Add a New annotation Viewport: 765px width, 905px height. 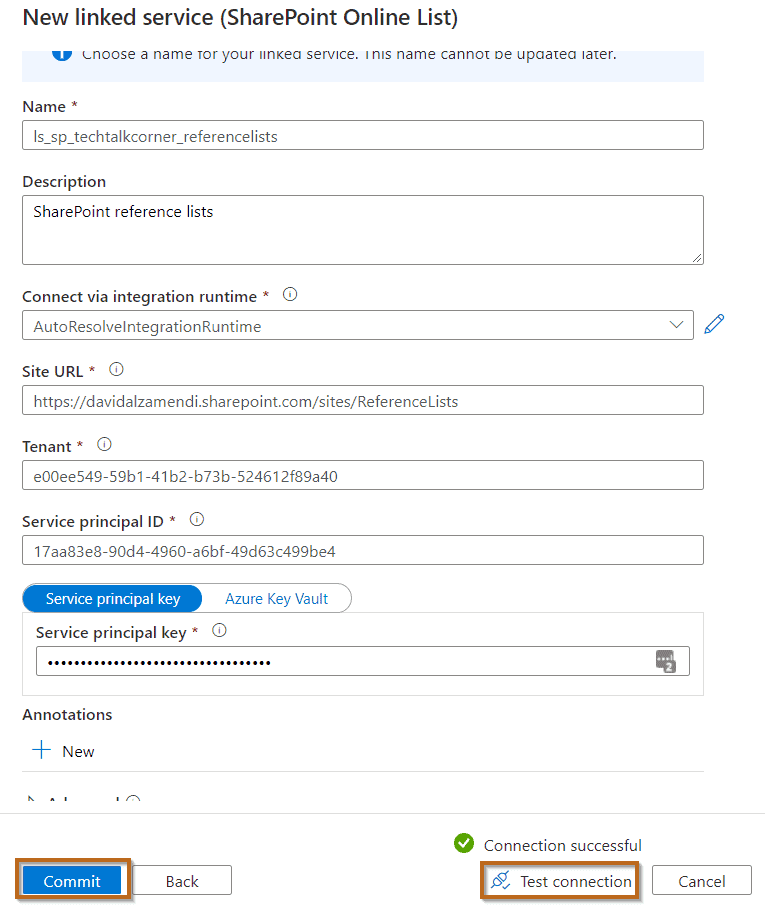(x=64, y=751)
